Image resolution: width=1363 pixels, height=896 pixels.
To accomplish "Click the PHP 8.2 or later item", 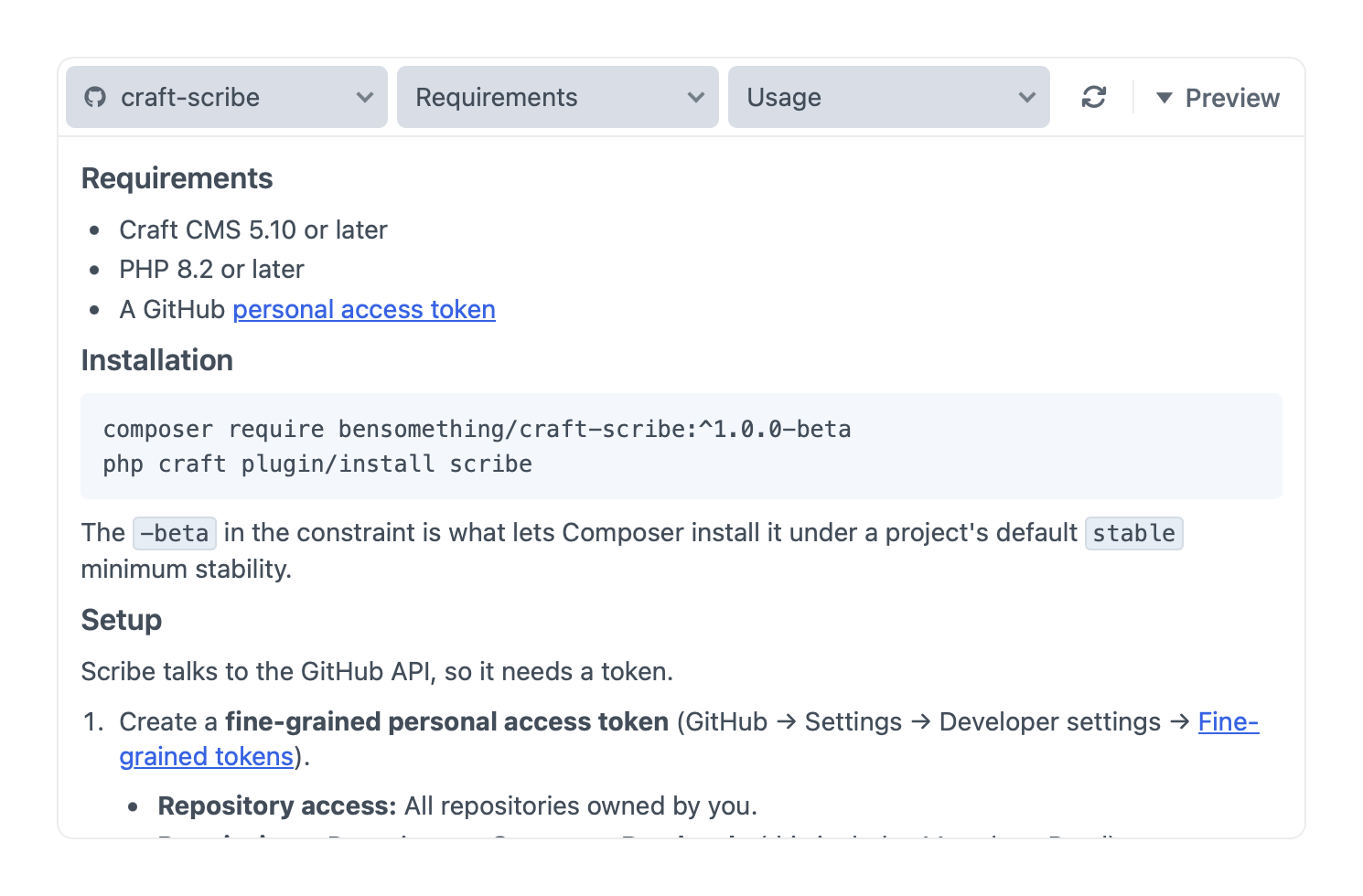I will (212, 269).
